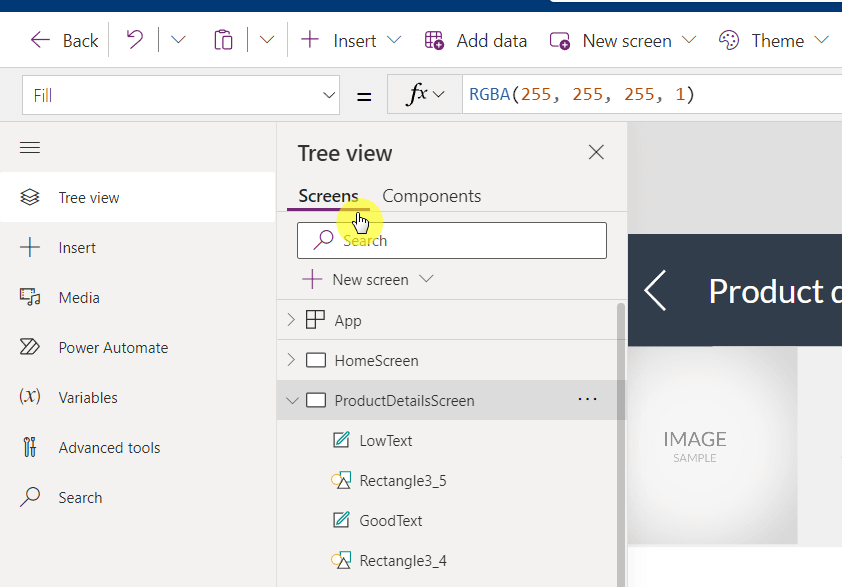Click the Tree view search field

pyautogui.click(x=452, y=241)
